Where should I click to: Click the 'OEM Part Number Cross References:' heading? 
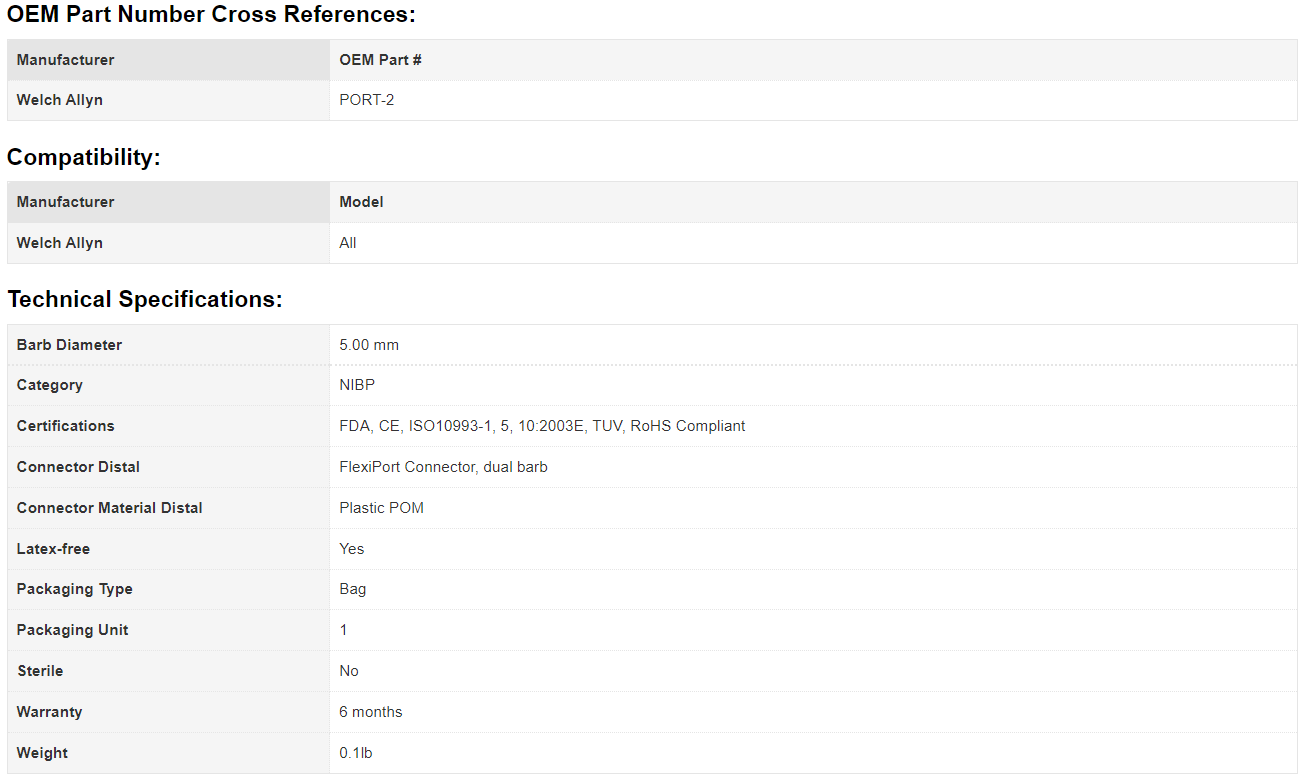(211, 15)
